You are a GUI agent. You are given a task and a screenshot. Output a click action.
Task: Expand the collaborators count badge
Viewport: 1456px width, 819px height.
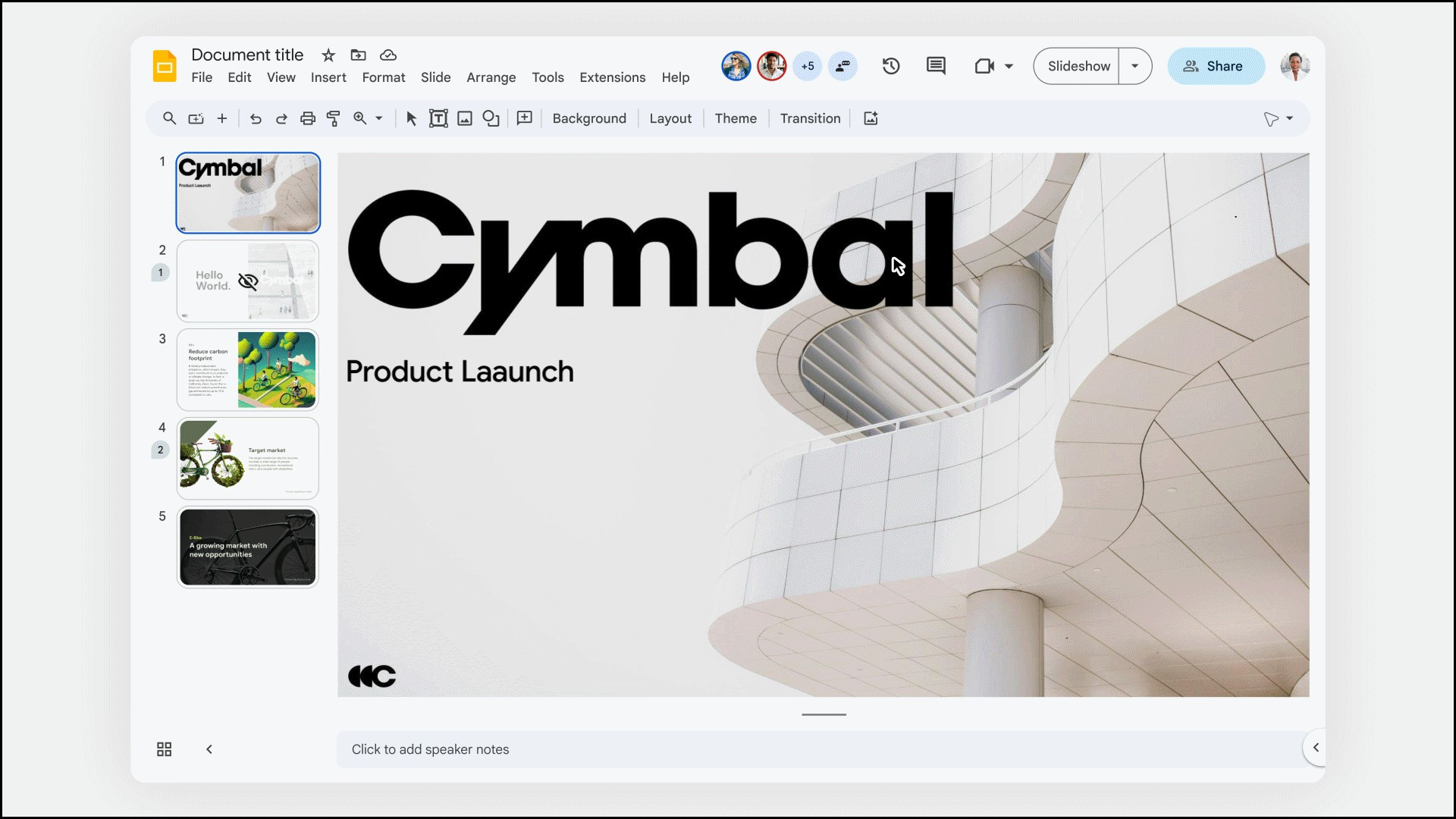point(808,65)
